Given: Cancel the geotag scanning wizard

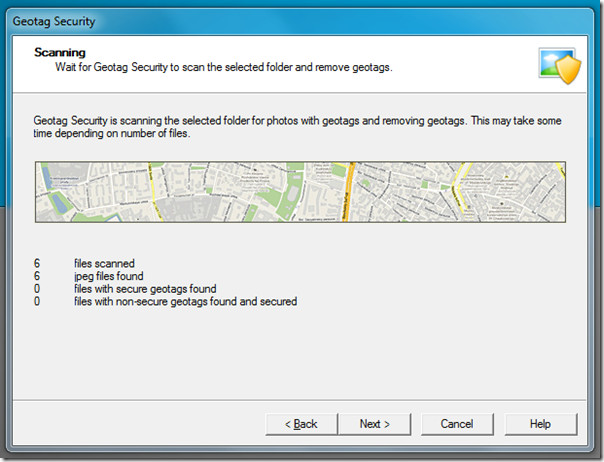Looking at the screenshot, I should pyautogui.click(x=457, y=424).
